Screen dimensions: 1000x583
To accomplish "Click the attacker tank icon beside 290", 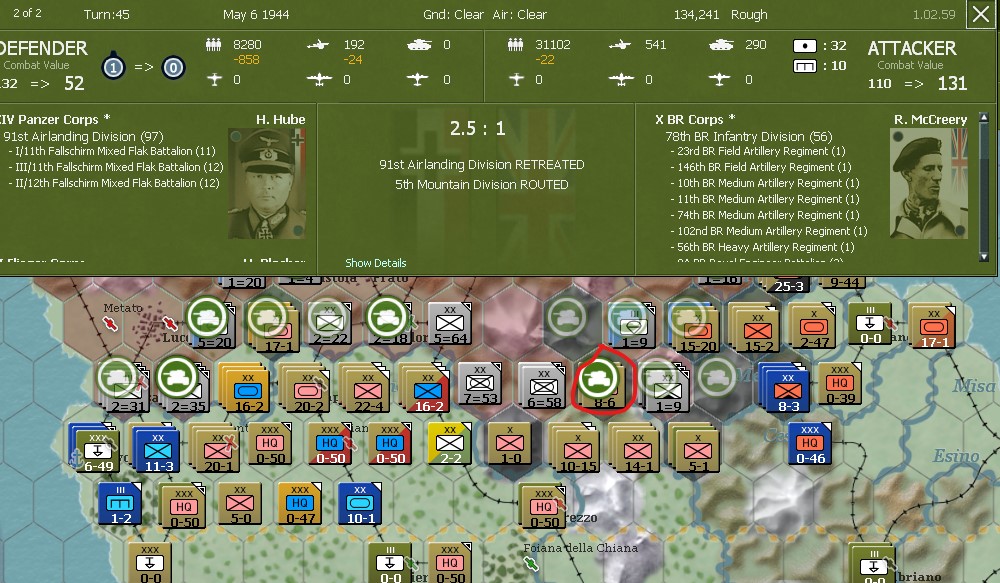I will 721,45.
